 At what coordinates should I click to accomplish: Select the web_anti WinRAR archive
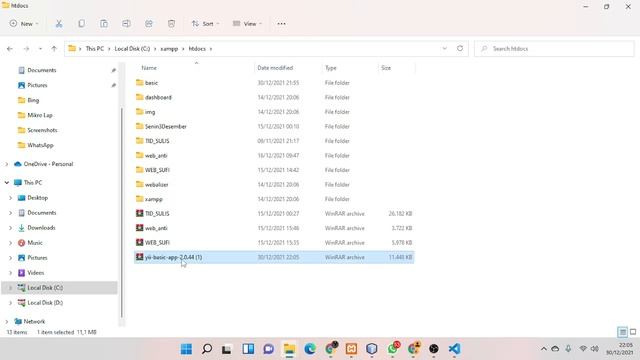(274, 228)
